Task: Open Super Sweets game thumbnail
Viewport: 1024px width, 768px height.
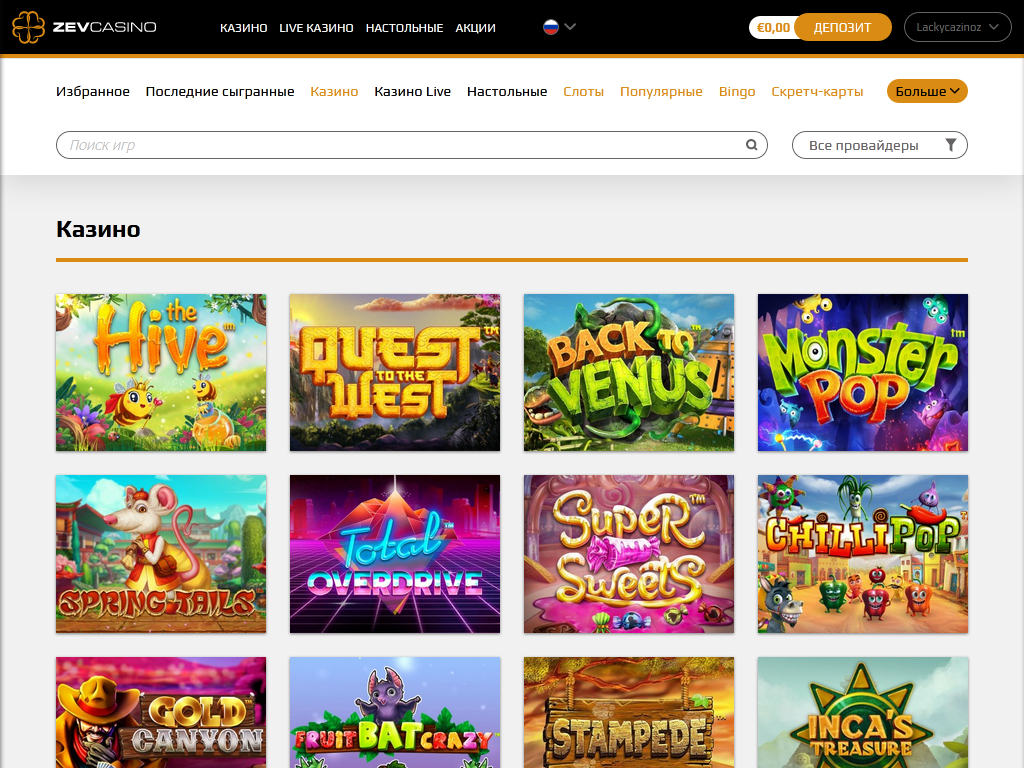Action: coord(629,554)
